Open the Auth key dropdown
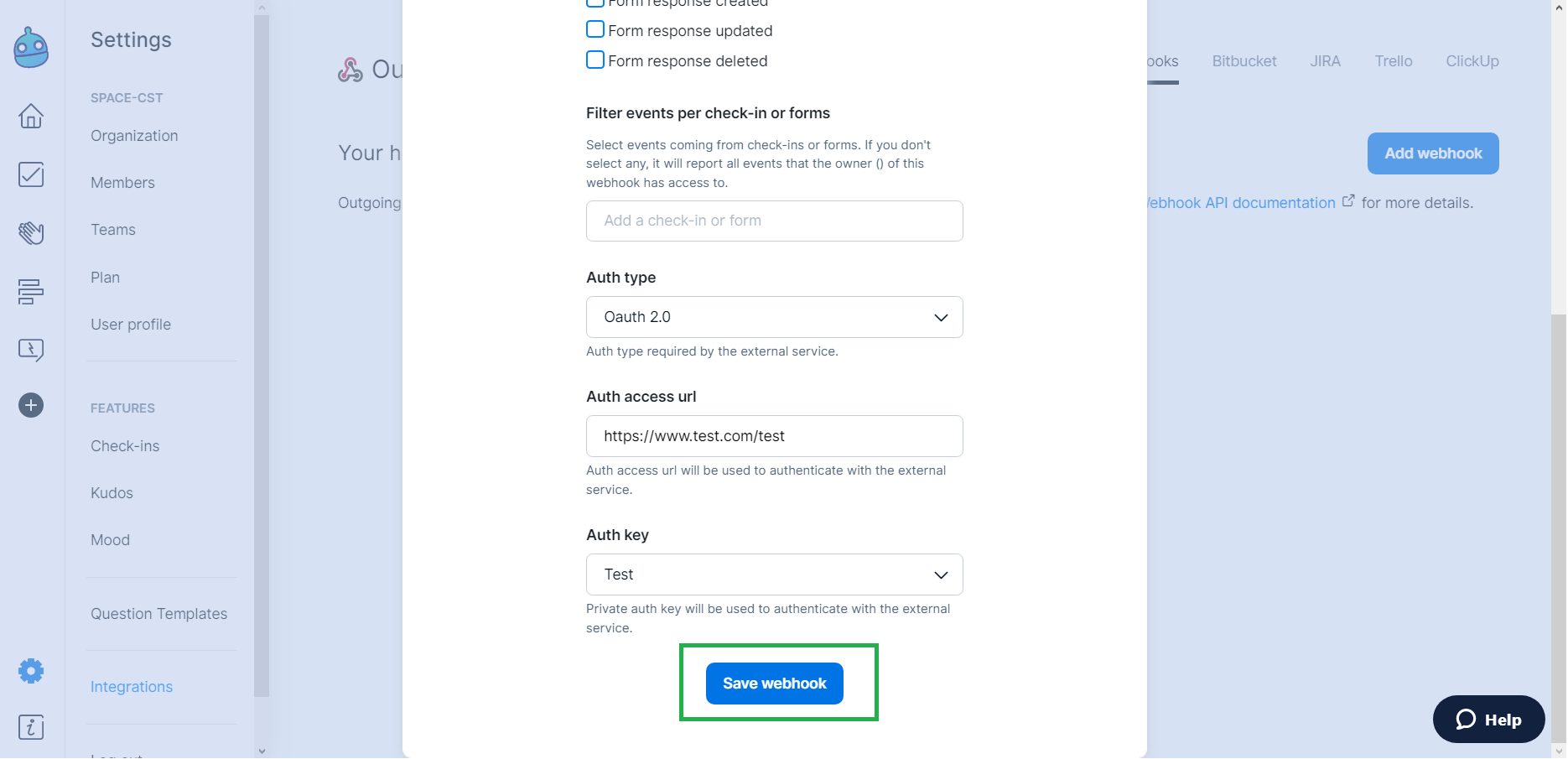Viewport: 1568px width, 759px height. 774,574
